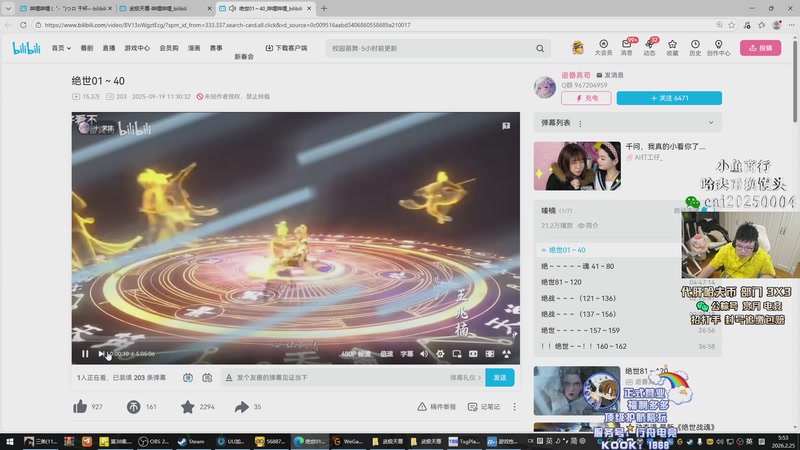Open the 480P quality selector

356,354
